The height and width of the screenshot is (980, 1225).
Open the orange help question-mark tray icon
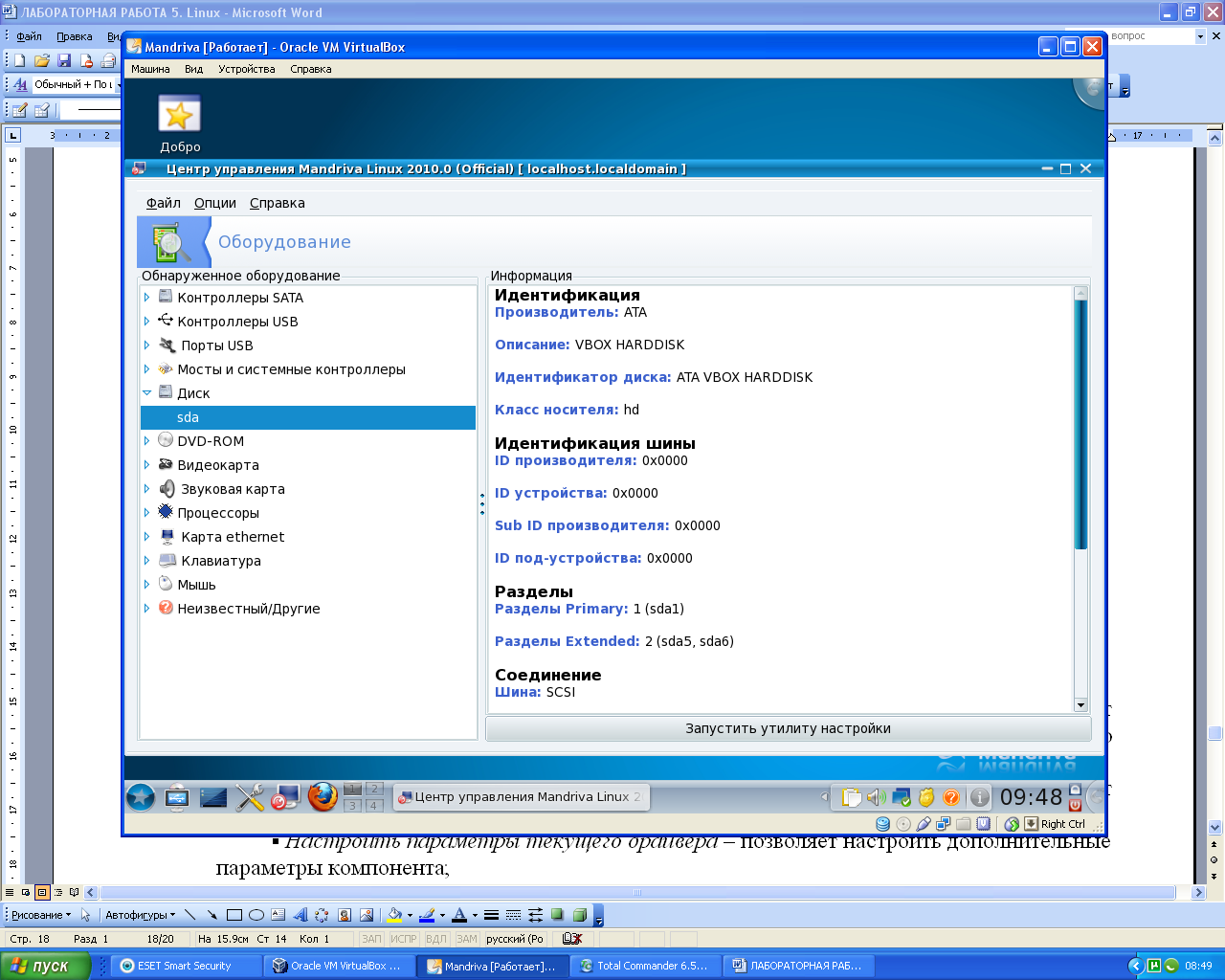951,796
